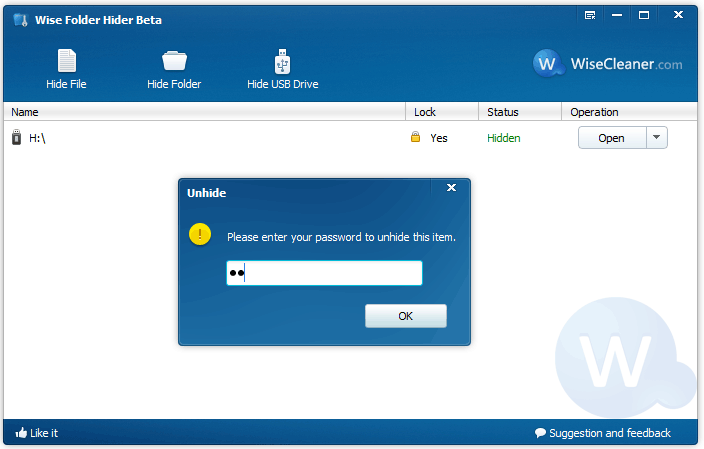The image size is (704, 449).
Task: Open Suggestion and feedback link
Action: click(603, 433)
